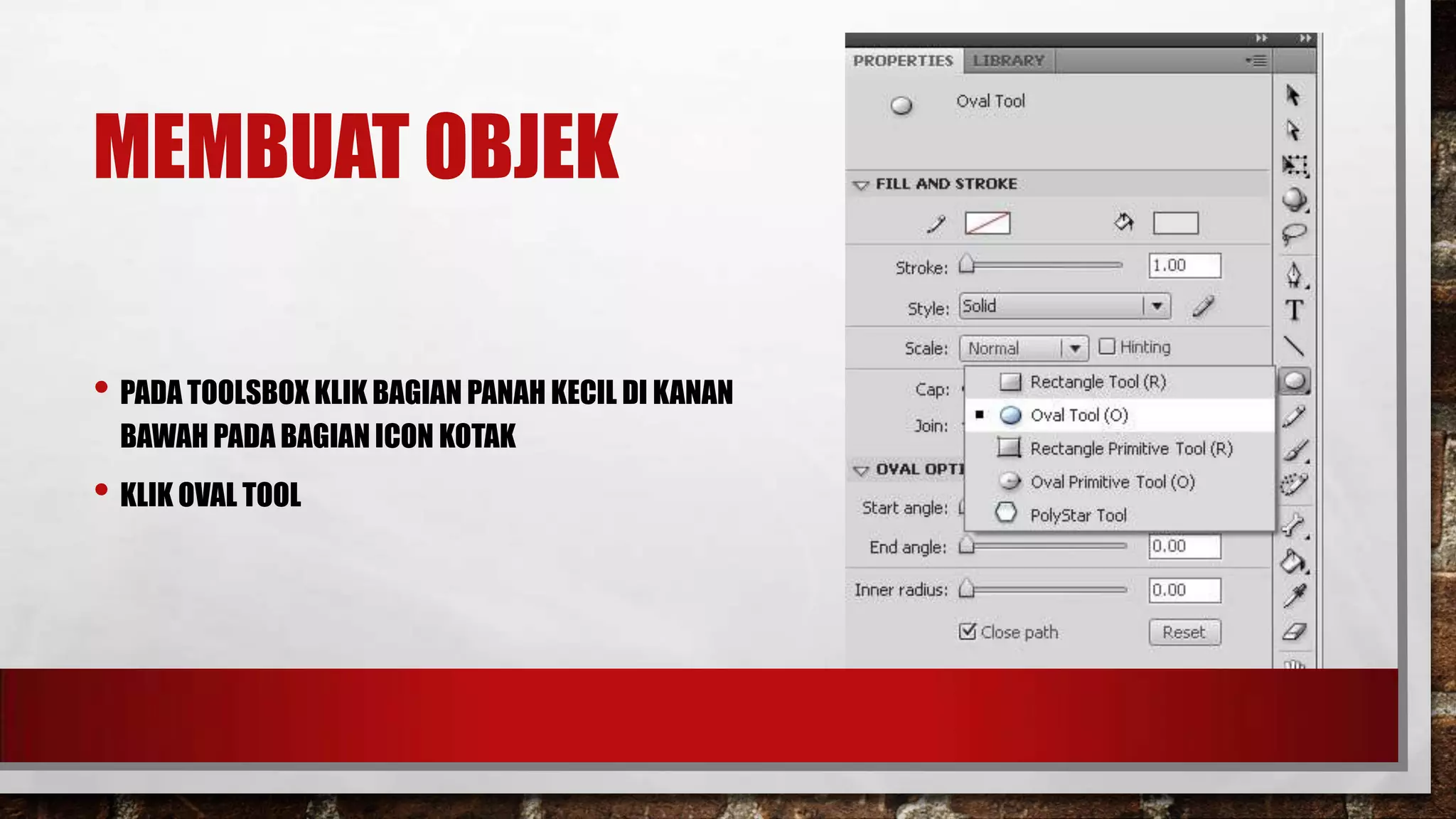1456x819 pixels.
Task: Click the Oval tool in the toolbox
Action: (x=1295, y=382)
